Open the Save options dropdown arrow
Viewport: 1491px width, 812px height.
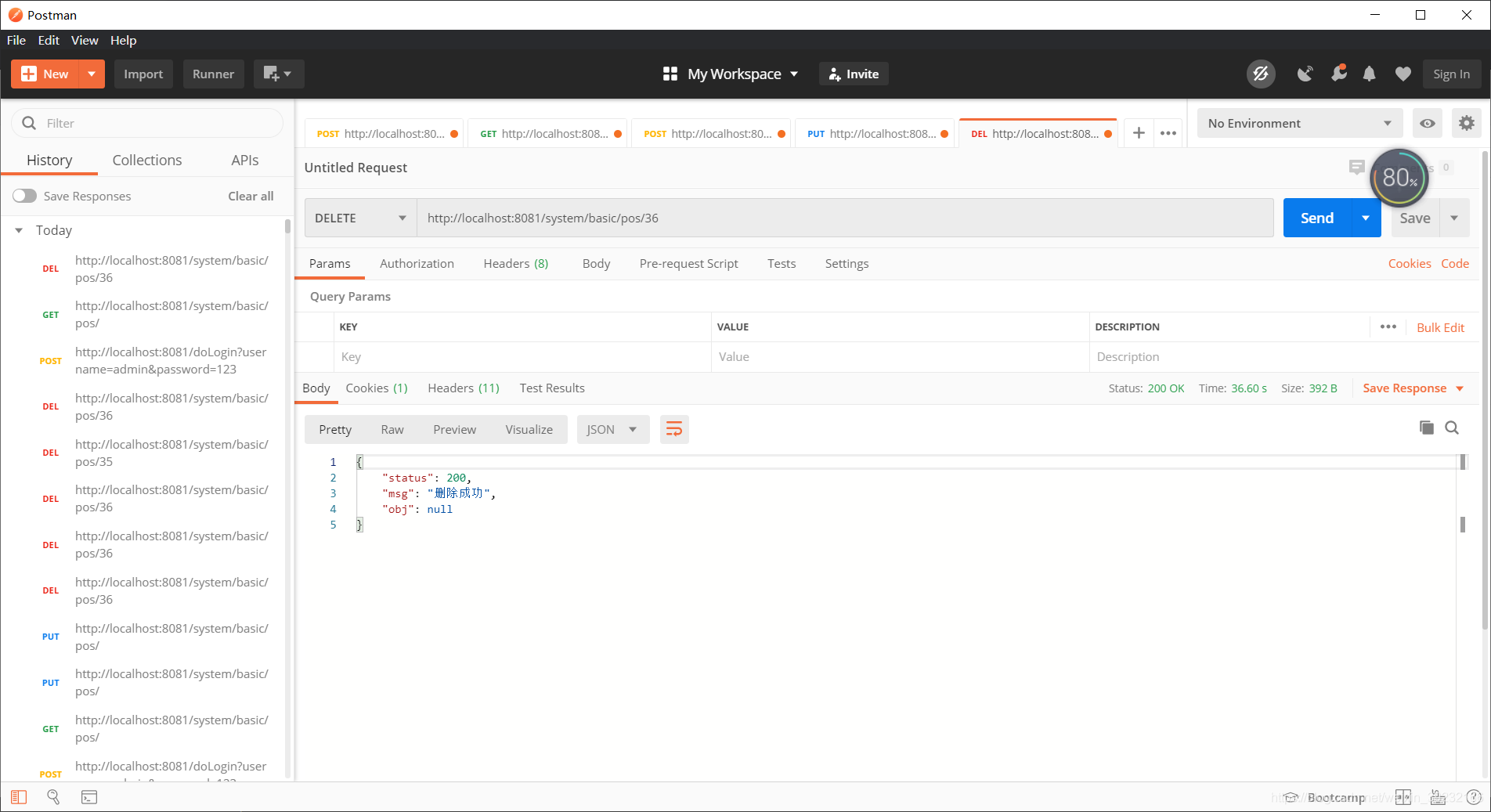coord(1454,218)
